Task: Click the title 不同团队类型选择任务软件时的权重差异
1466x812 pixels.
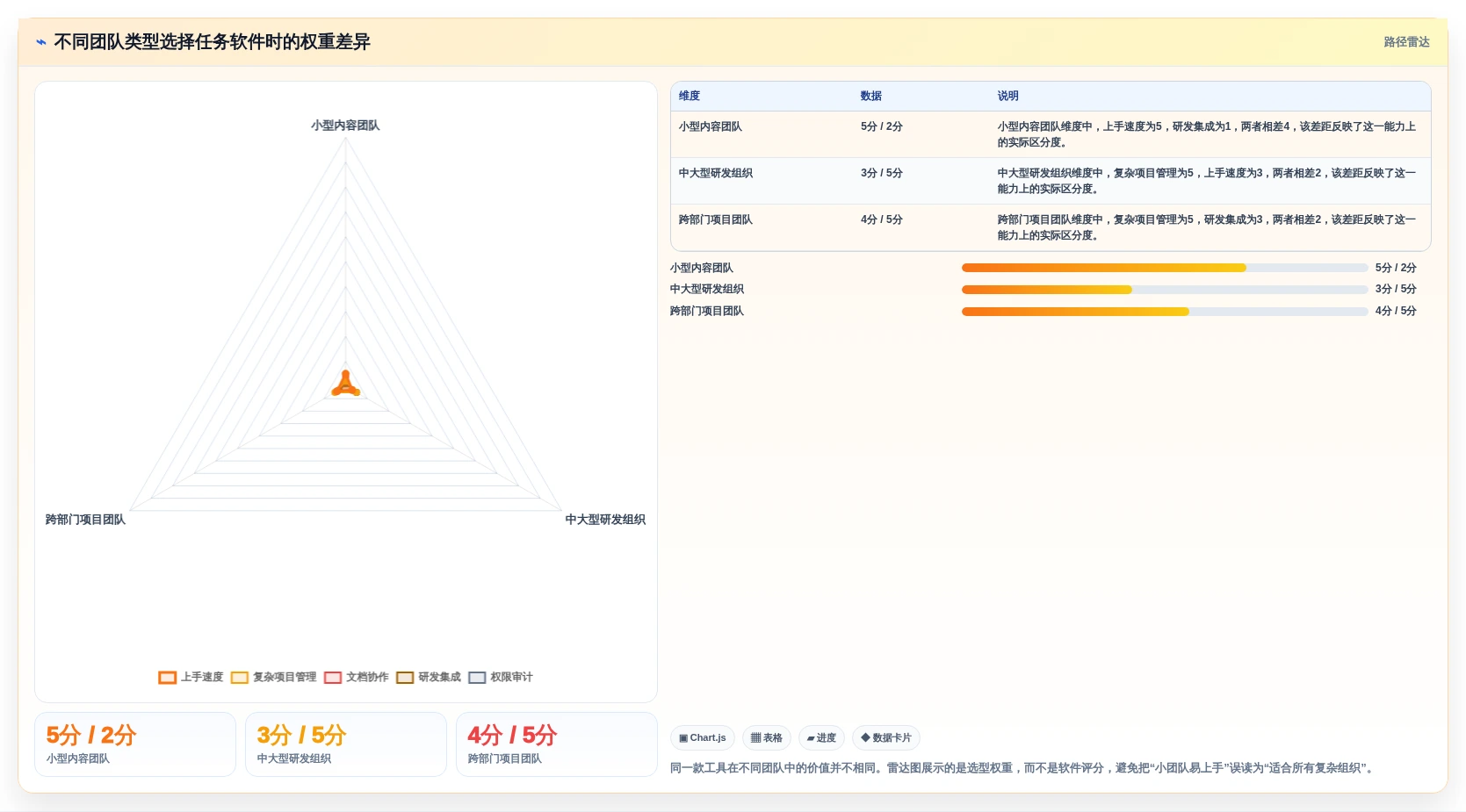Action: coord(212,42)
